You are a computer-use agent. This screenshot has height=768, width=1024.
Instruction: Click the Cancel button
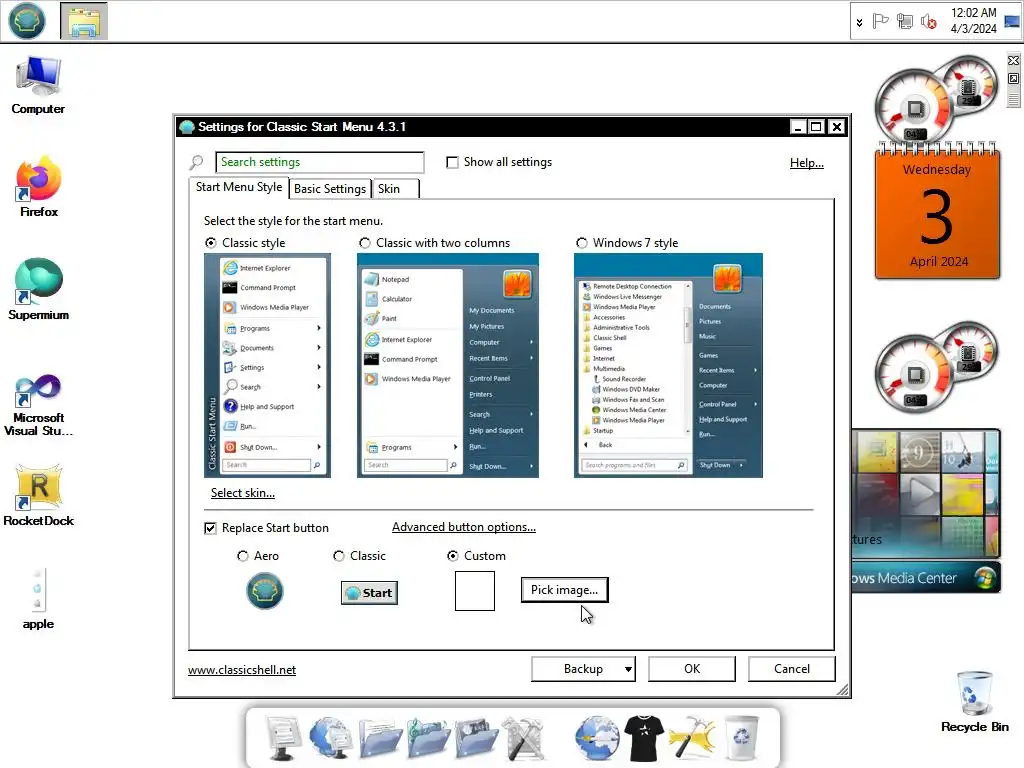tap(792, 669)
